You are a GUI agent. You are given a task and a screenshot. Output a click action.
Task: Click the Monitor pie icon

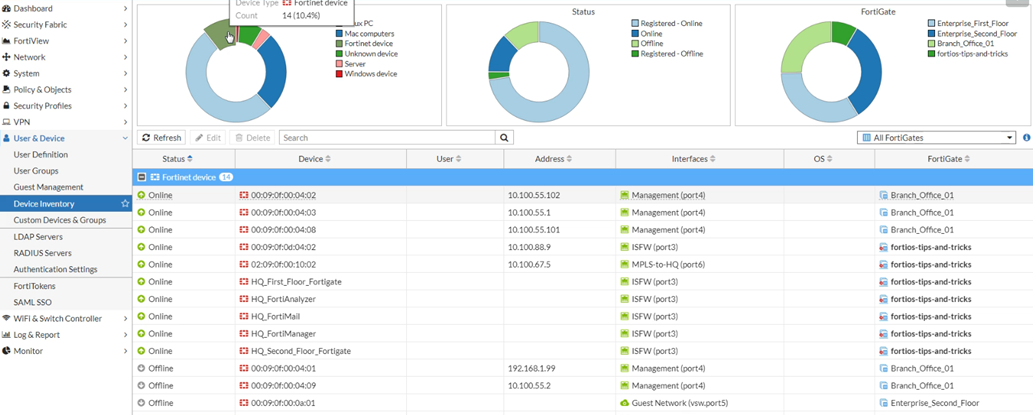[x=7, y=351]
